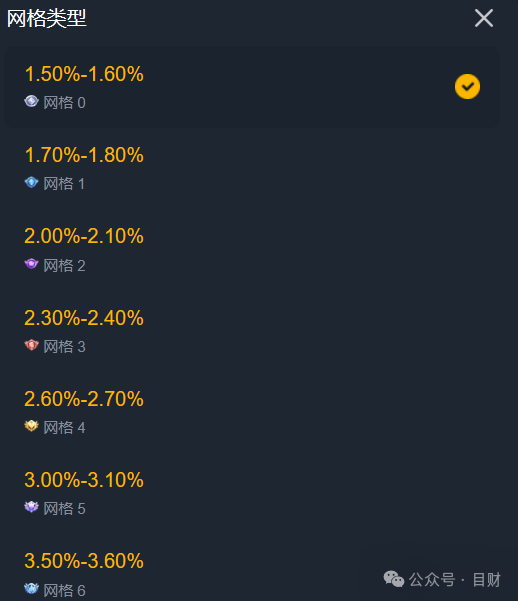This screenshot has height=601, width=518.
Task: Click the 网格 3 label text
Action: click(64, 346)
